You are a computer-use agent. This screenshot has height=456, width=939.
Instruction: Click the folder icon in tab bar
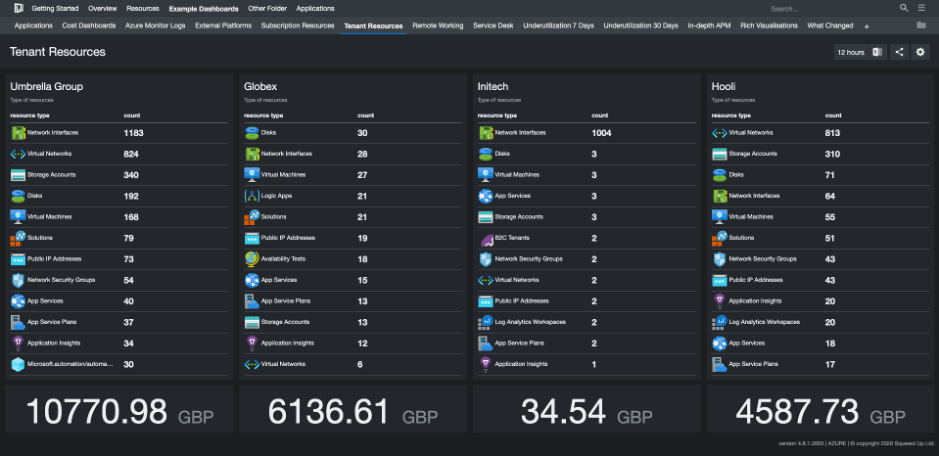pyautogui.click(x=921, y=25)
